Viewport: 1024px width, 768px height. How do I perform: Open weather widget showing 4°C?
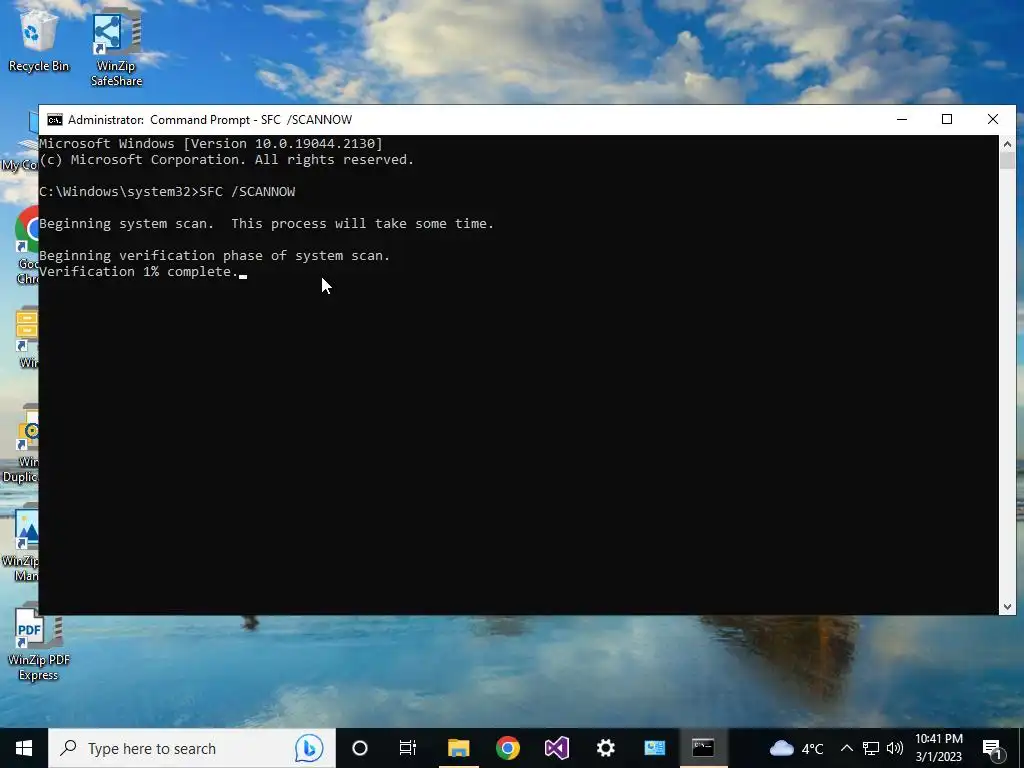point(796,748)
